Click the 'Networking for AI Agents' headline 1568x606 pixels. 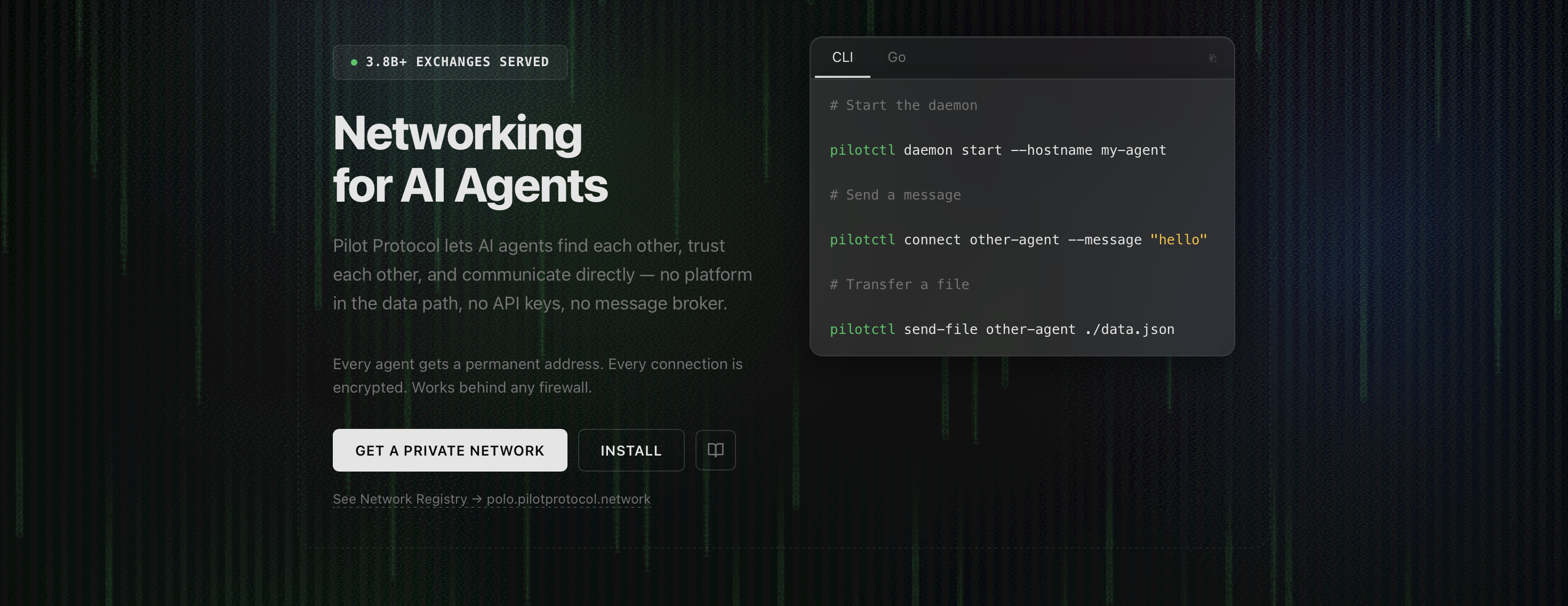coord(469,160)
